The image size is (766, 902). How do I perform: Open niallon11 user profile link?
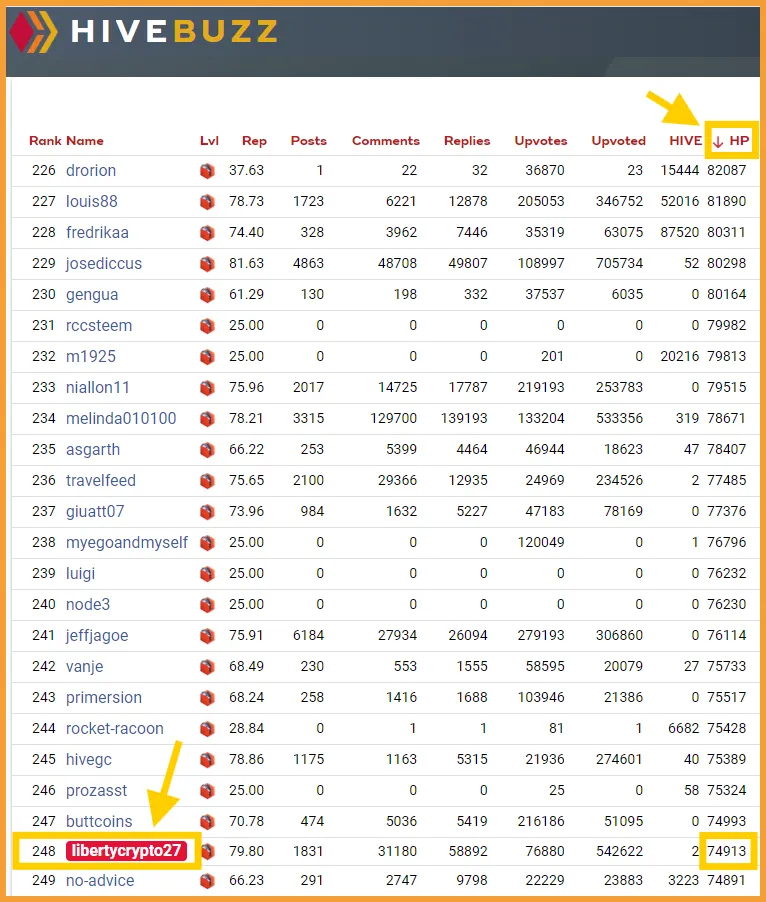point(98,388)
